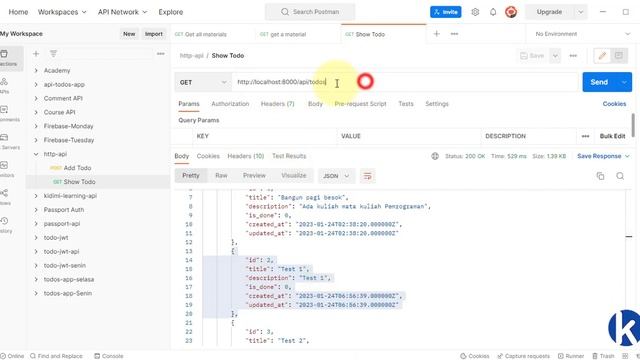Open Find and Replace
This screenshot has height=360, width=640.
pos(56,356)
